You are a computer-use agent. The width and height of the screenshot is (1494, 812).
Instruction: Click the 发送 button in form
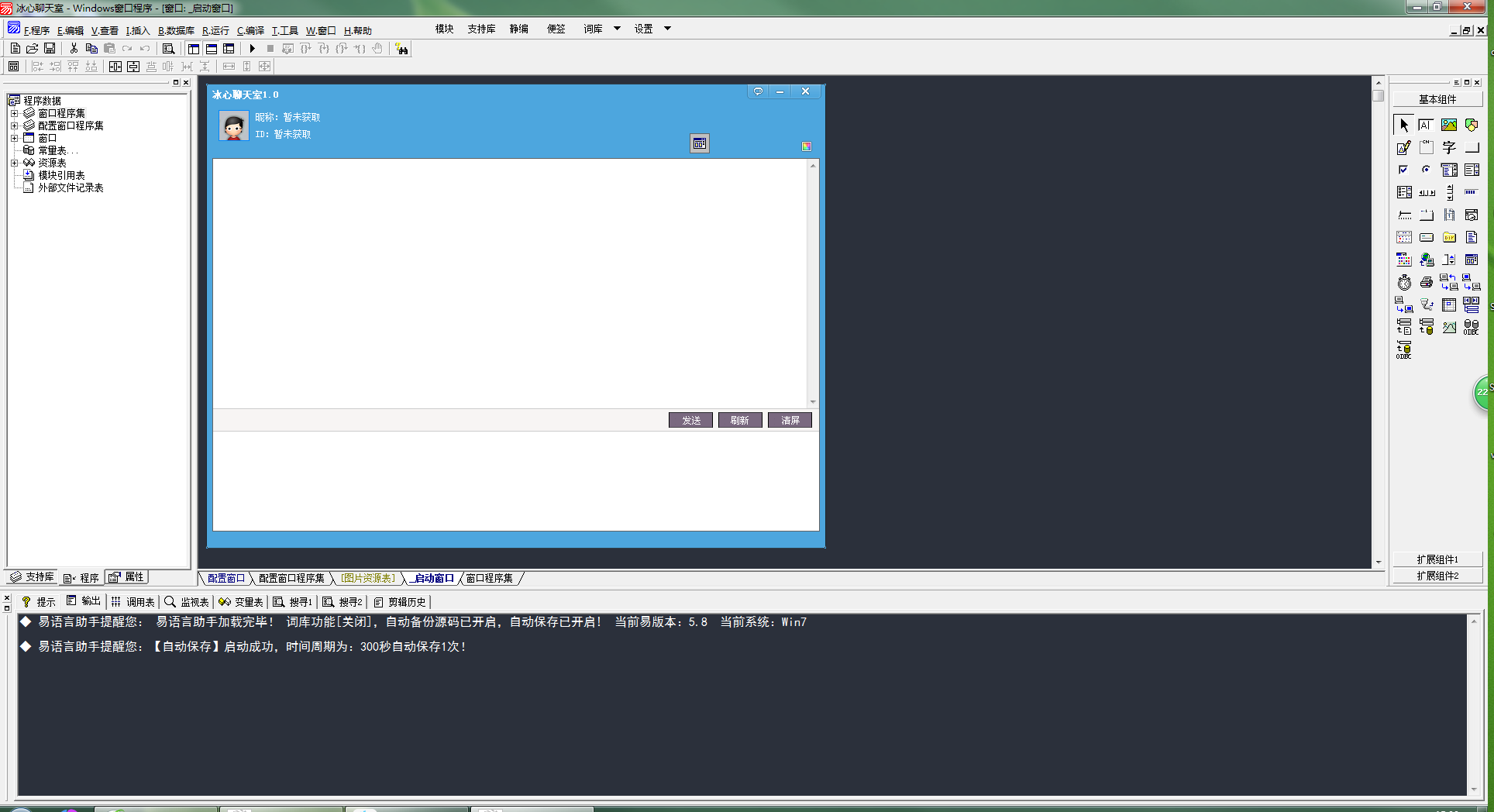coord(690,420)
